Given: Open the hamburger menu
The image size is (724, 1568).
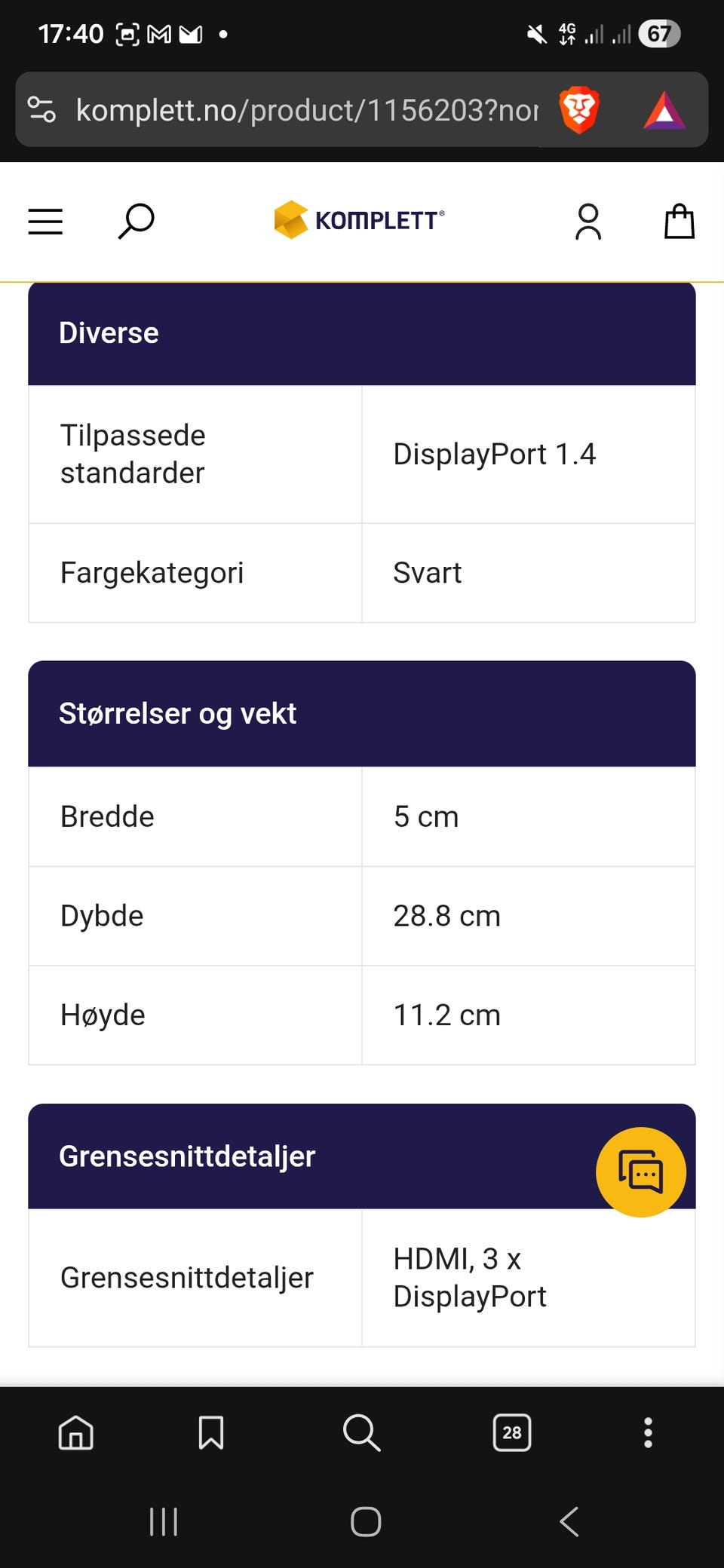Looking at the screenshot, I should click(x=45, y=222).
